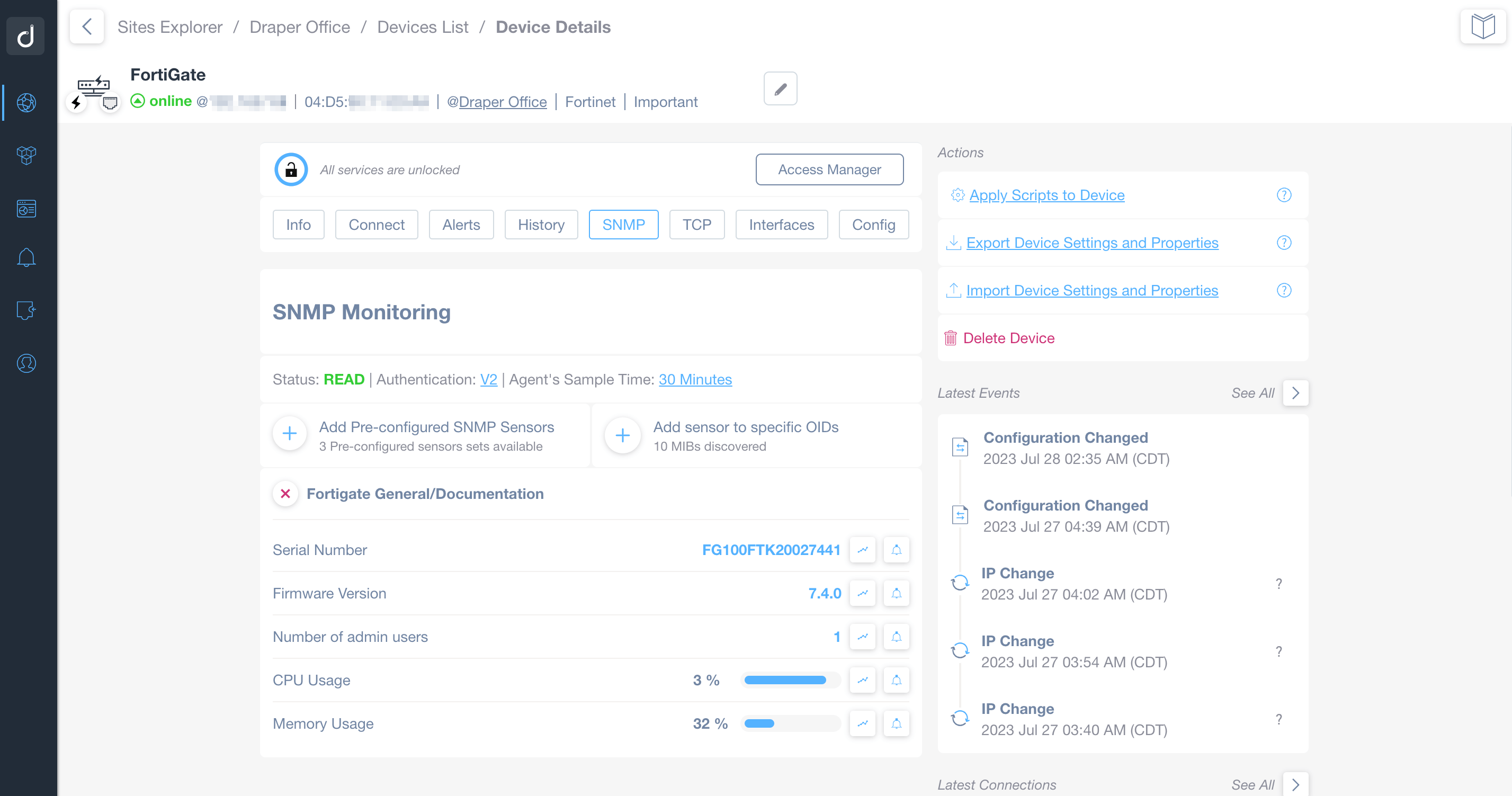Open the user guide book icon
The height and width of the screenshot is (796, 1512).
(1483, 26)
